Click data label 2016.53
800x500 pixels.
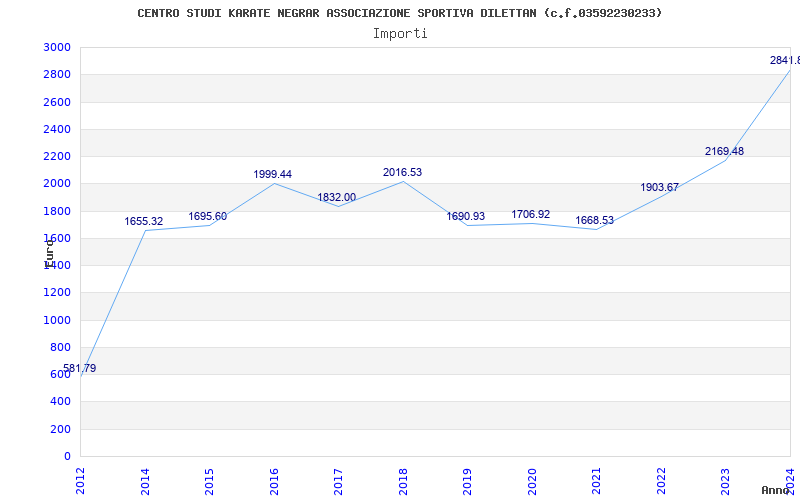point(403,172)
